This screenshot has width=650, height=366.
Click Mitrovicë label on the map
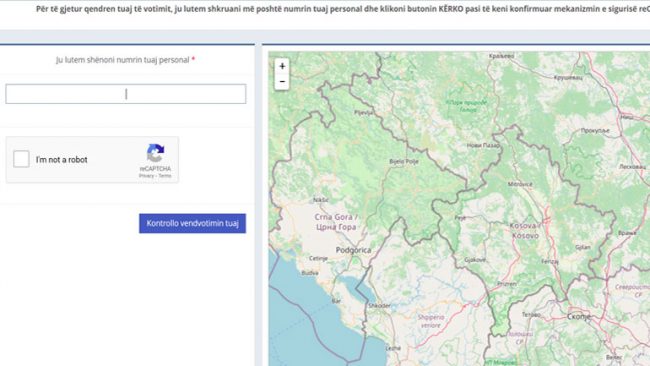tap(520, 184)
